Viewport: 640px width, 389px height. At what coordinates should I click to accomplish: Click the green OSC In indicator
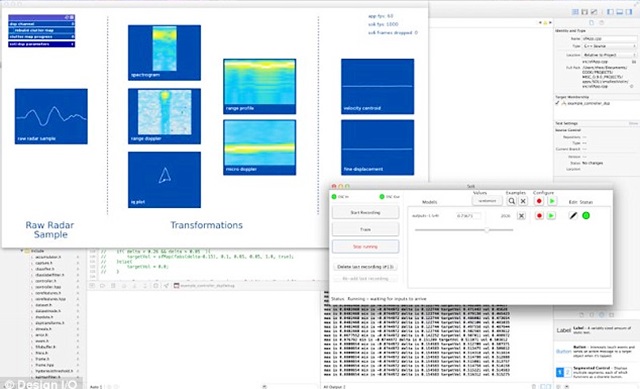click(334, 197)
